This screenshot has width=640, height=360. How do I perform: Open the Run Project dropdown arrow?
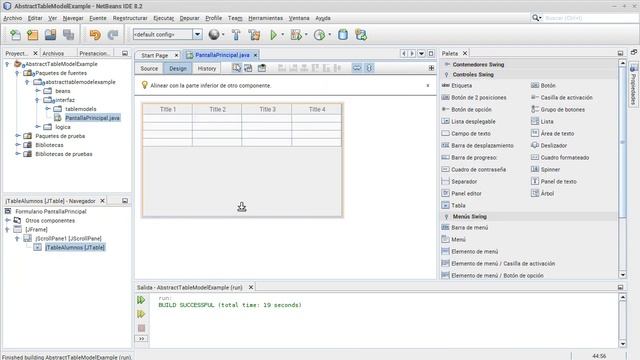[282, 35]
